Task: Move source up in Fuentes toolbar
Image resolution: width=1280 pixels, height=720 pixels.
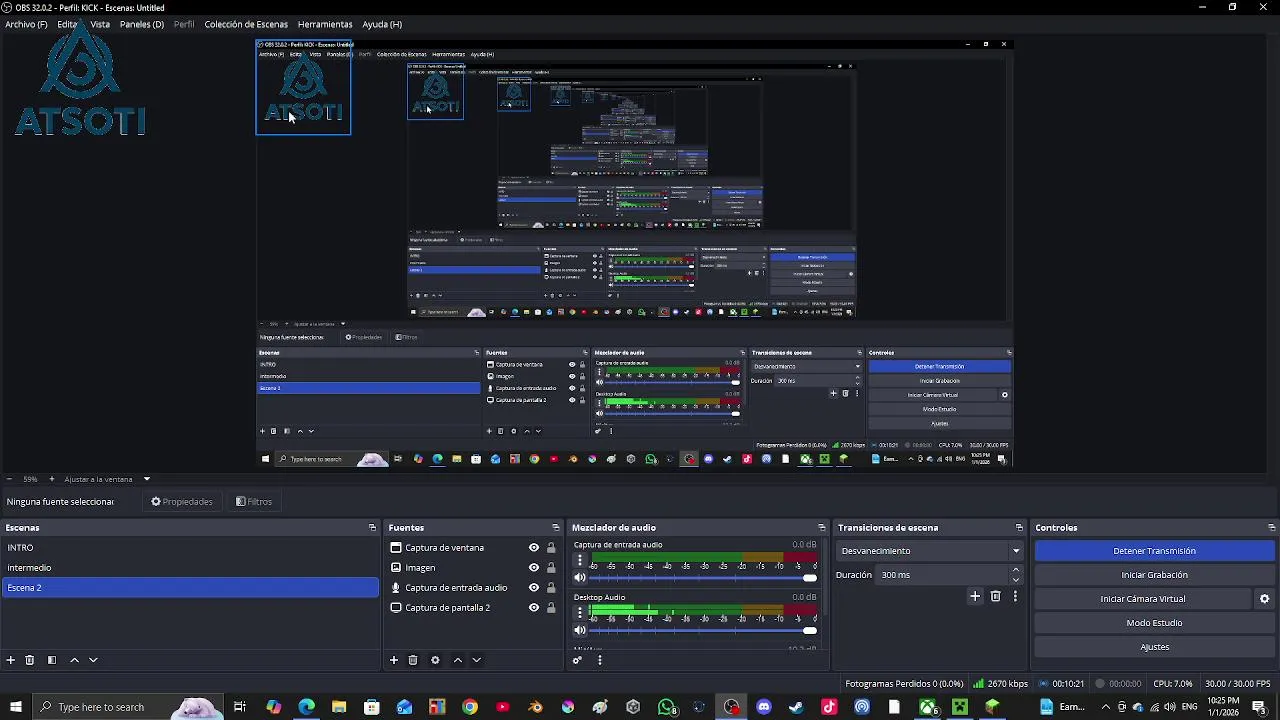Action: 458,660
